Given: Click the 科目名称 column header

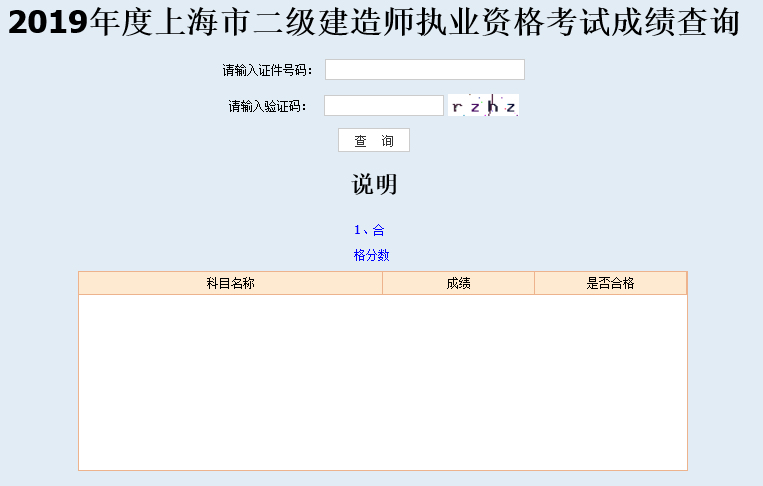Looking at the screenshot, I should (x=230, y=284).
